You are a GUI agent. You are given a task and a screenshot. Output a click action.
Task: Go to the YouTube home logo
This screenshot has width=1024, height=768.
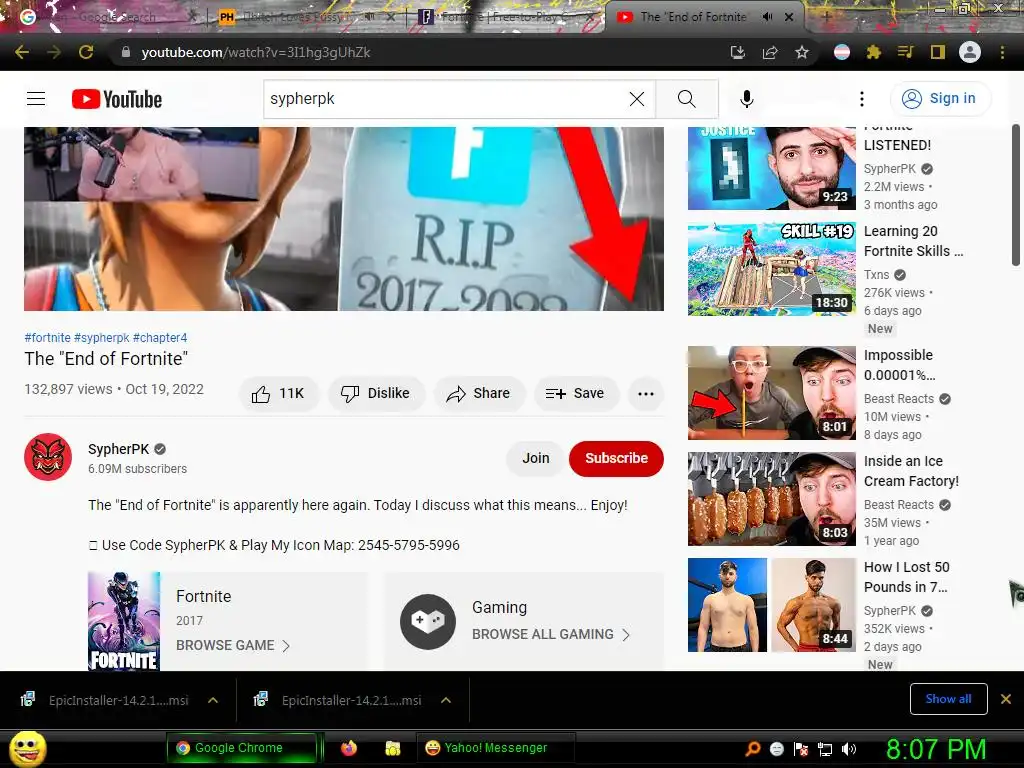117,99
